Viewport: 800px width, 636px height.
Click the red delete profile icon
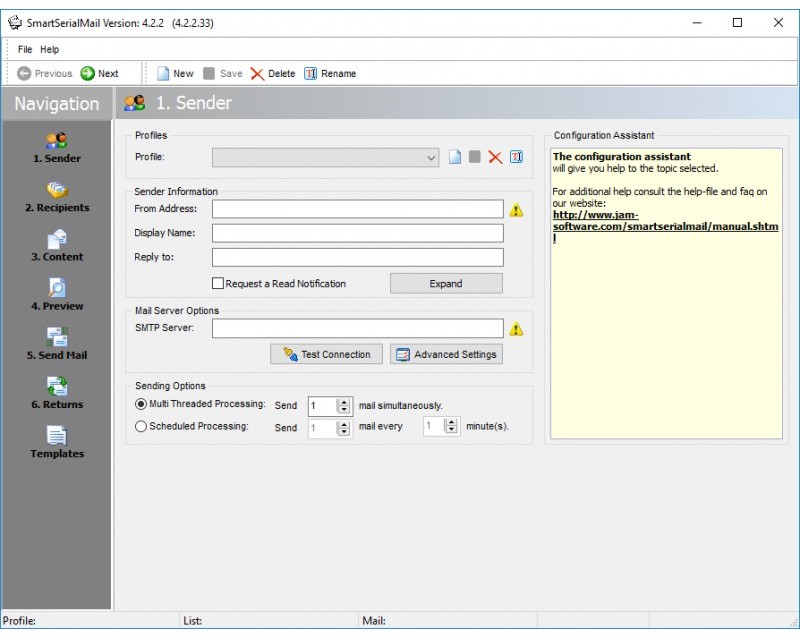click(495, 157)
